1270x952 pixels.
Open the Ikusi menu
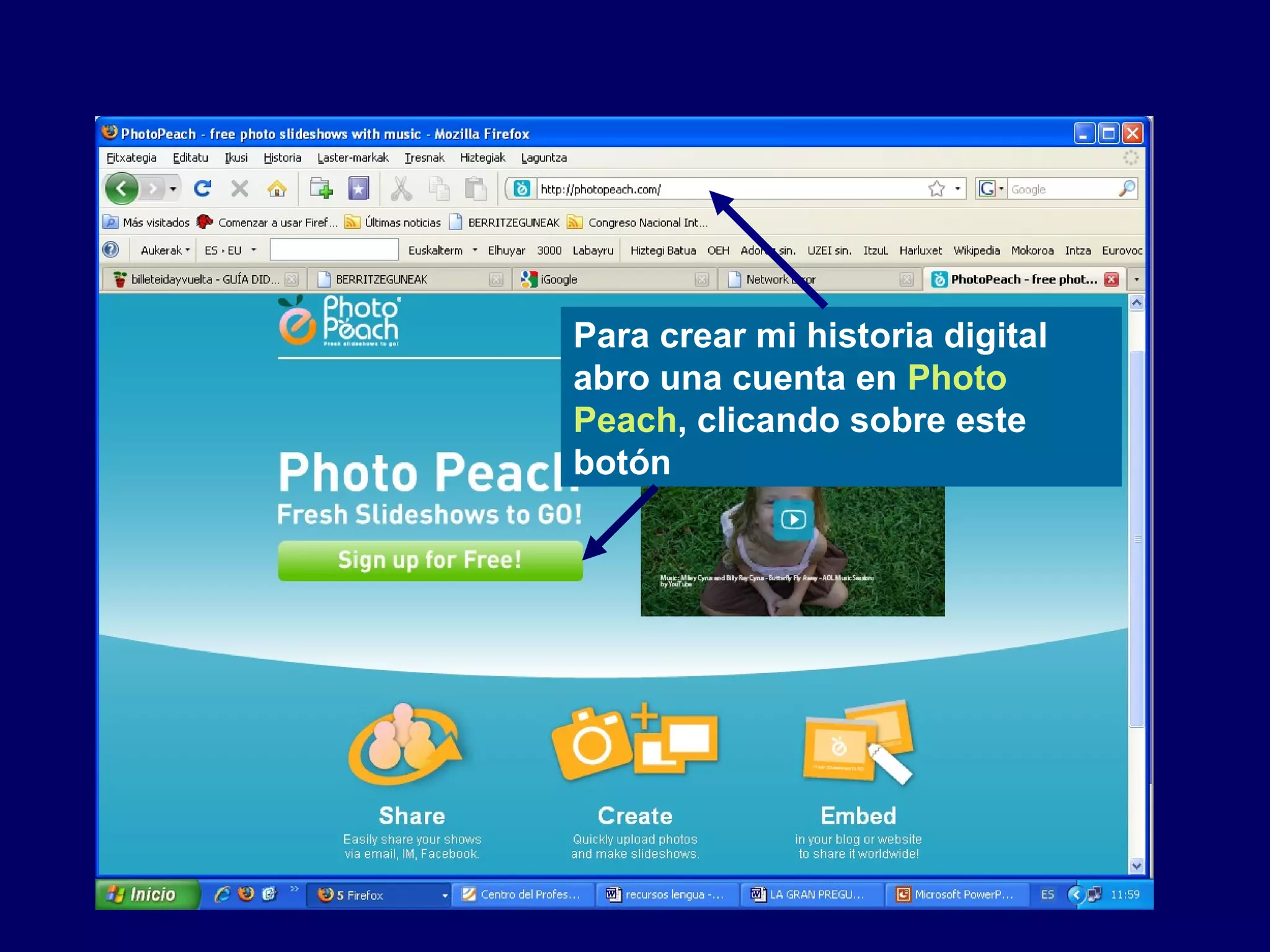coord(236,157)
